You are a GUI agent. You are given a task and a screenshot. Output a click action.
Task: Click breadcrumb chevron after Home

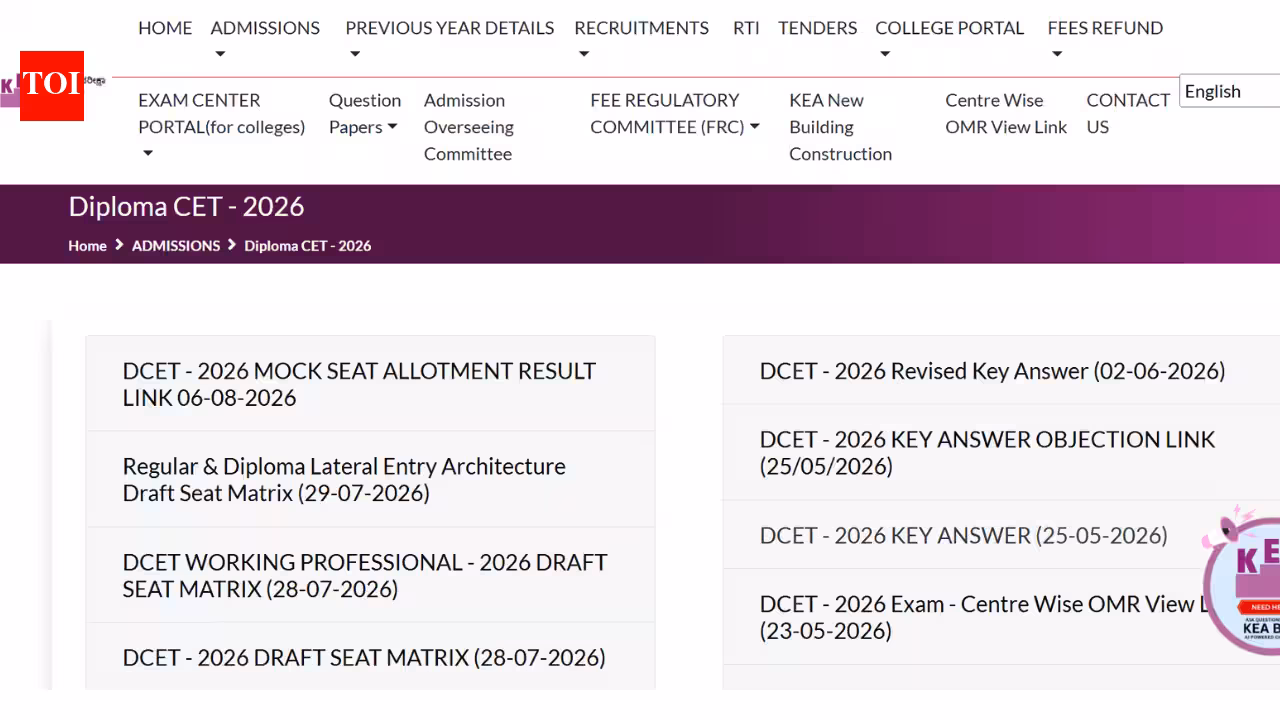click(x=119, y=245)
